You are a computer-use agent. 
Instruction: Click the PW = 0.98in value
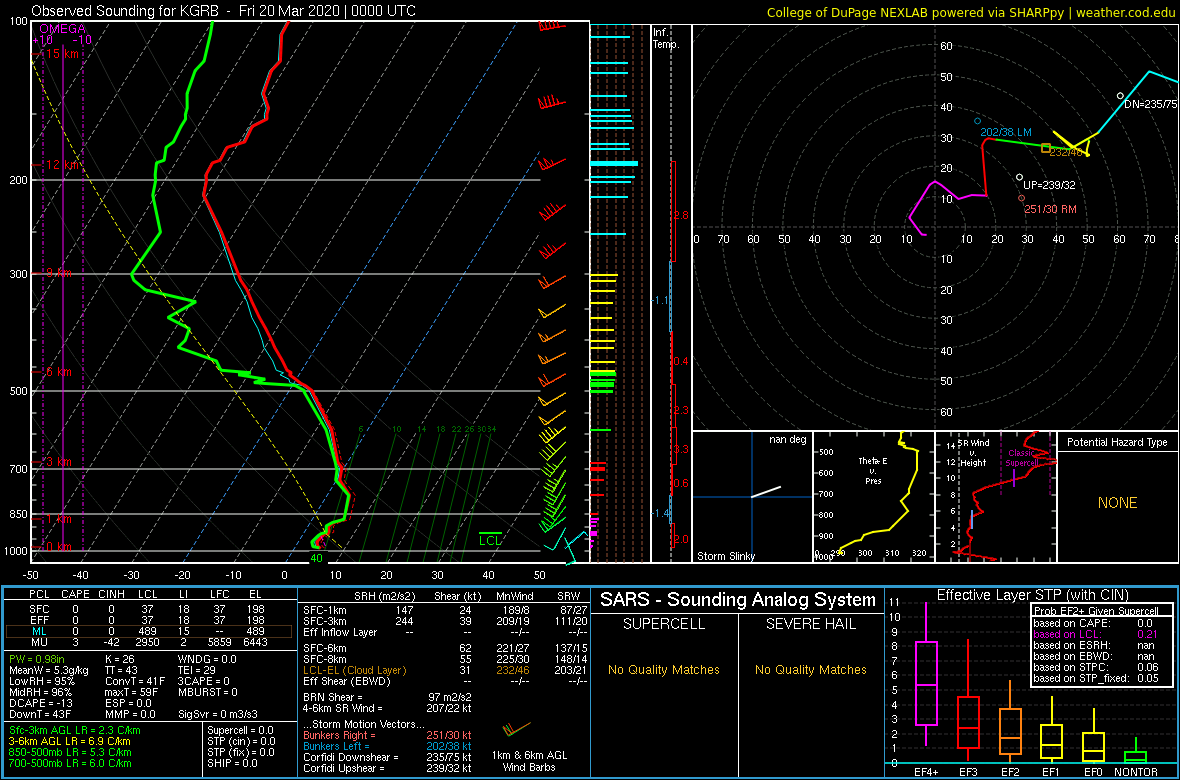[x=38, y=660]
